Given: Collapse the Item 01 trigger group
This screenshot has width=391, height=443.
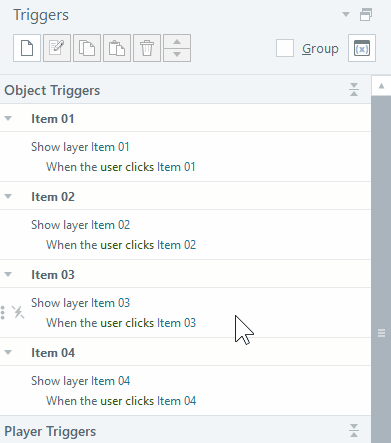Looking at the screenshot, I should point(8,118).
